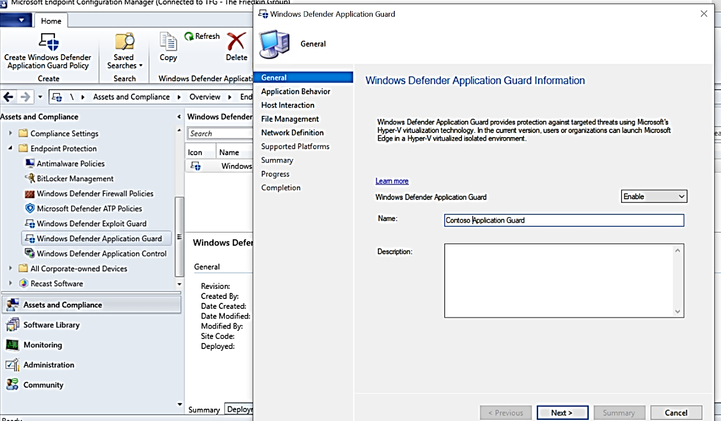Click Create Windows Defender Application Guard Policy icon
721x421 pixels.
(x=48, y=42)
